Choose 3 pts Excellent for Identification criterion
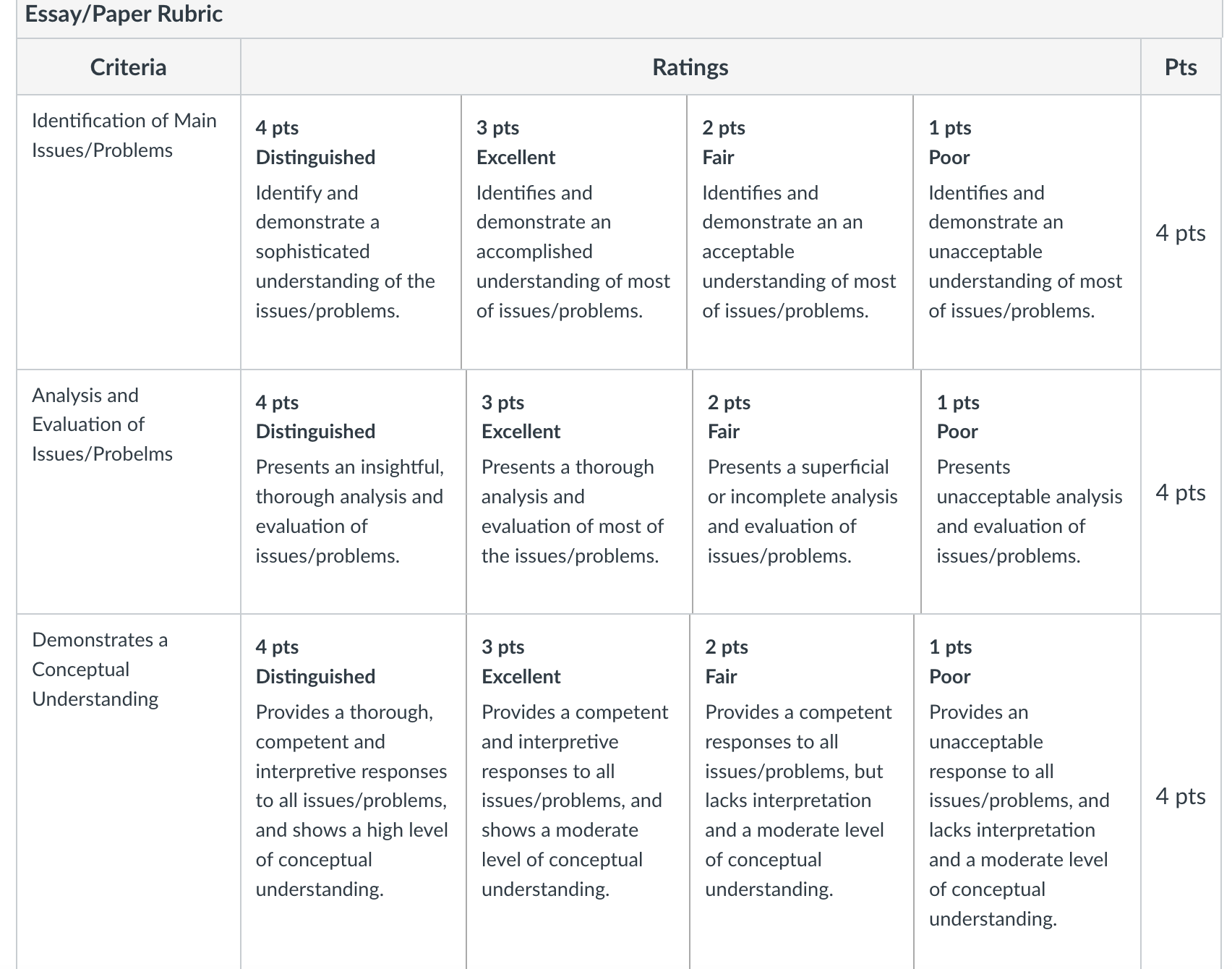This screenshot has height=969, width=1232. (x=574, y=232)
